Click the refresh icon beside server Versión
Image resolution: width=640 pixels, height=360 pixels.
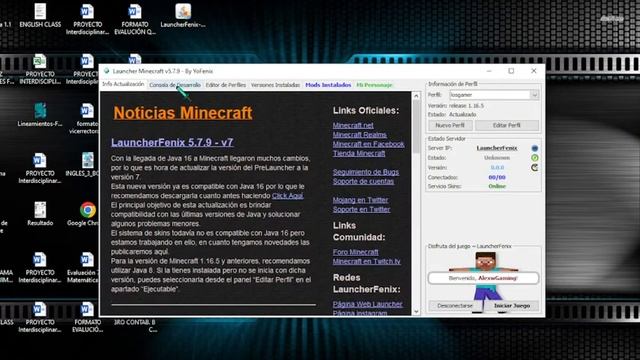[x=534, y=167]
